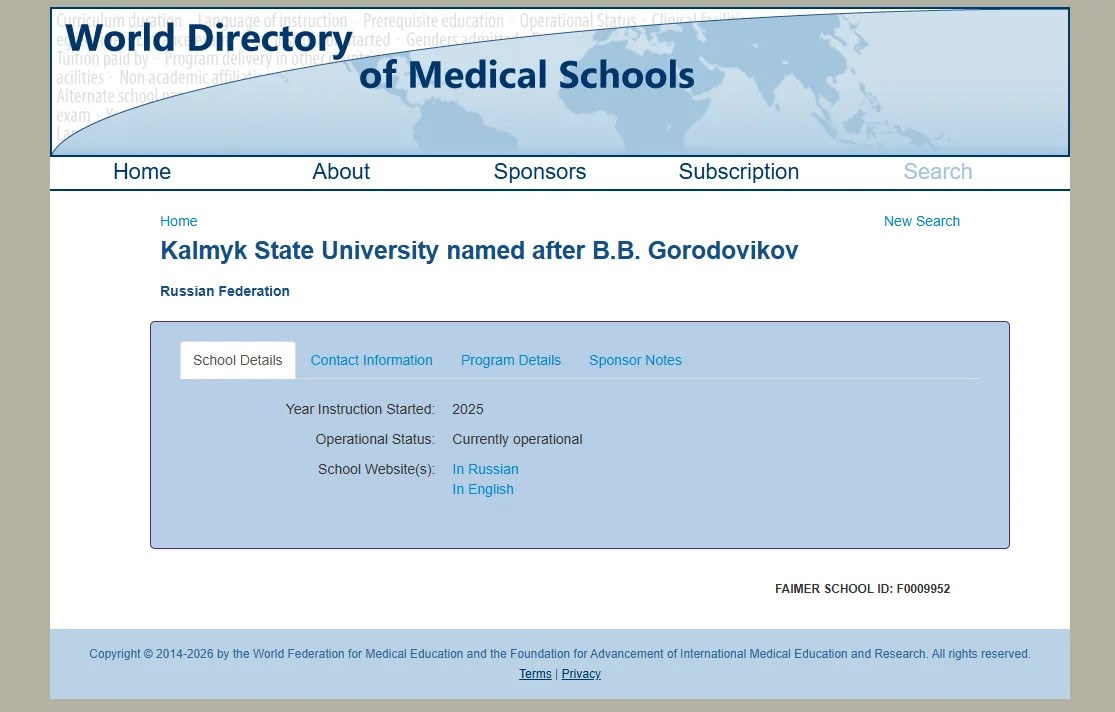Open the school website In Russian
The width and height of the screenshot is (1115, 712).
pyautogui.click(x=485, y=469)
